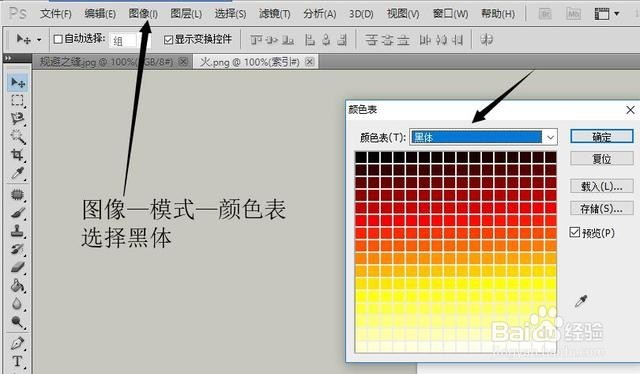Image resolution: width=640 pixels, height=374 pixels.
Task: Select the Move tool in the toolbox
Action: tap(17, 83)
